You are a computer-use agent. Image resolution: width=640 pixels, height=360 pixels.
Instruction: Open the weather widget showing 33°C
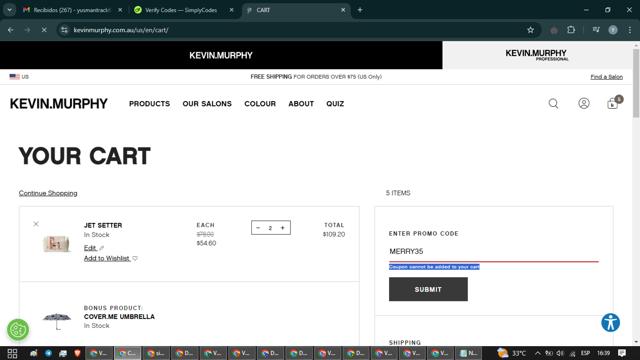(x=512, y=353)
